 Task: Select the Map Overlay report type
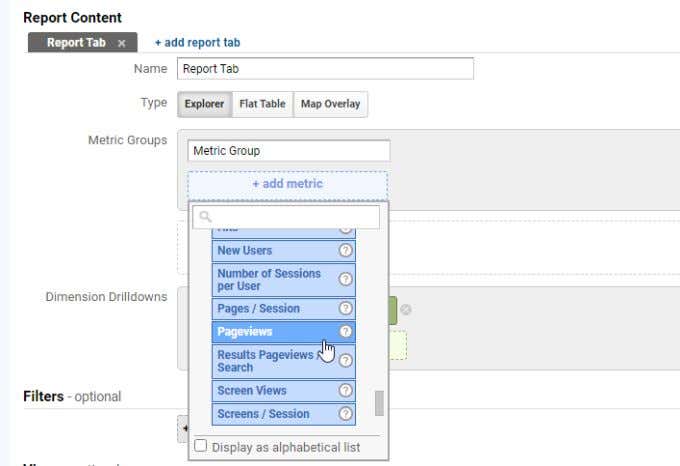330,104
